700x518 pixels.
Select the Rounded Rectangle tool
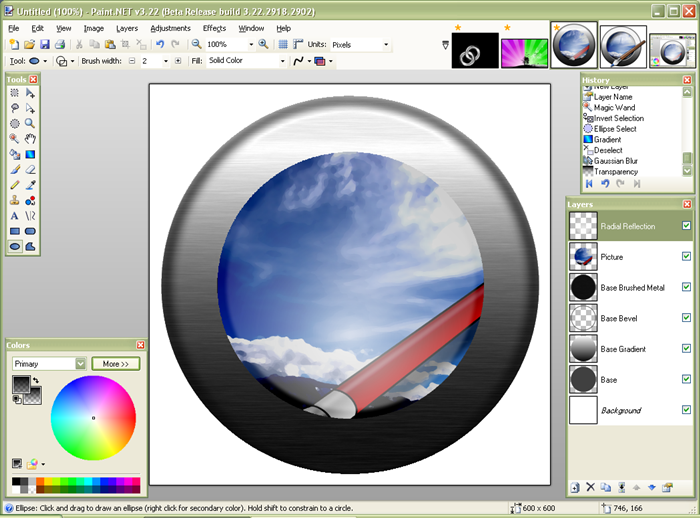pyautogui.click(x=30, y=231)
